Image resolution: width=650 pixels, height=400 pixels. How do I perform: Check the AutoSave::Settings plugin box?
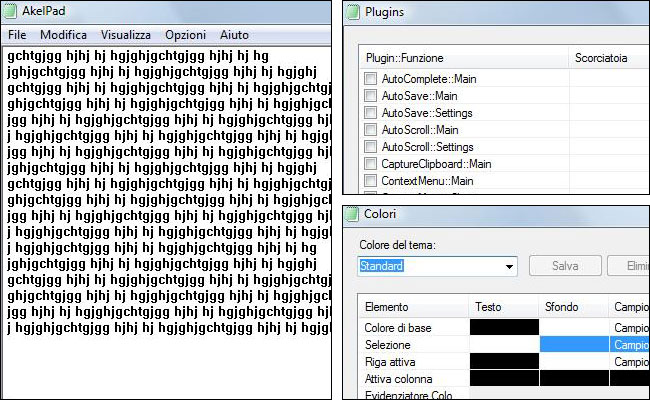(x=371, y=113)
